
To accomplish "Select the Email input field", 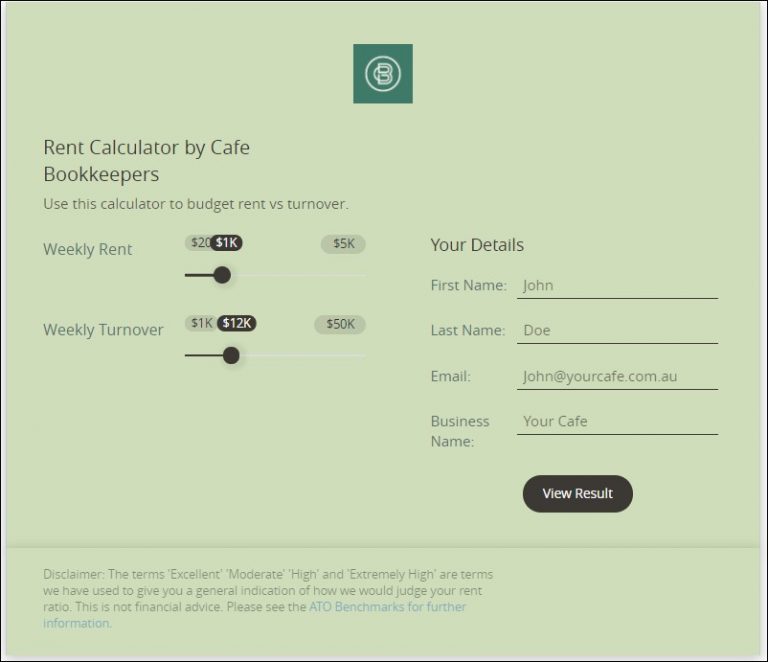I will (x=617, y=376).
